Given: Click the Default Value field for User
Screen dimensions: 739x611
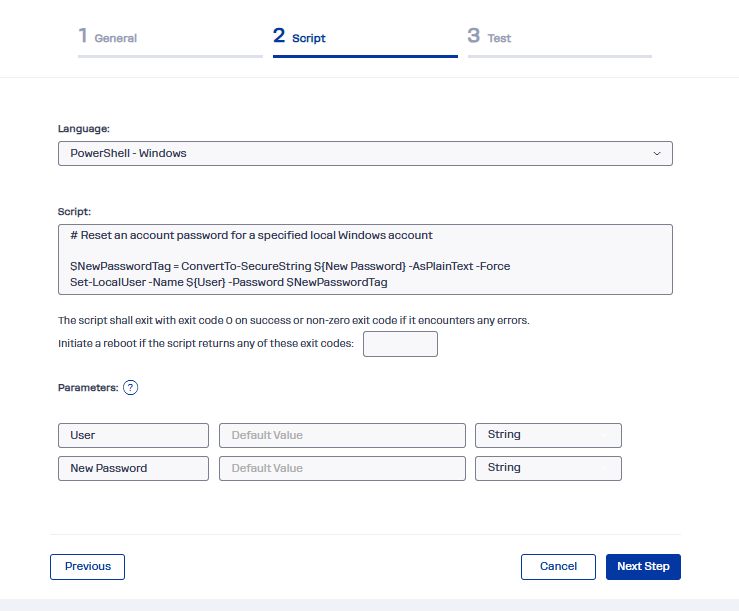Looking at the screenshot, I should pyautogui.click(x=342, y=435).
